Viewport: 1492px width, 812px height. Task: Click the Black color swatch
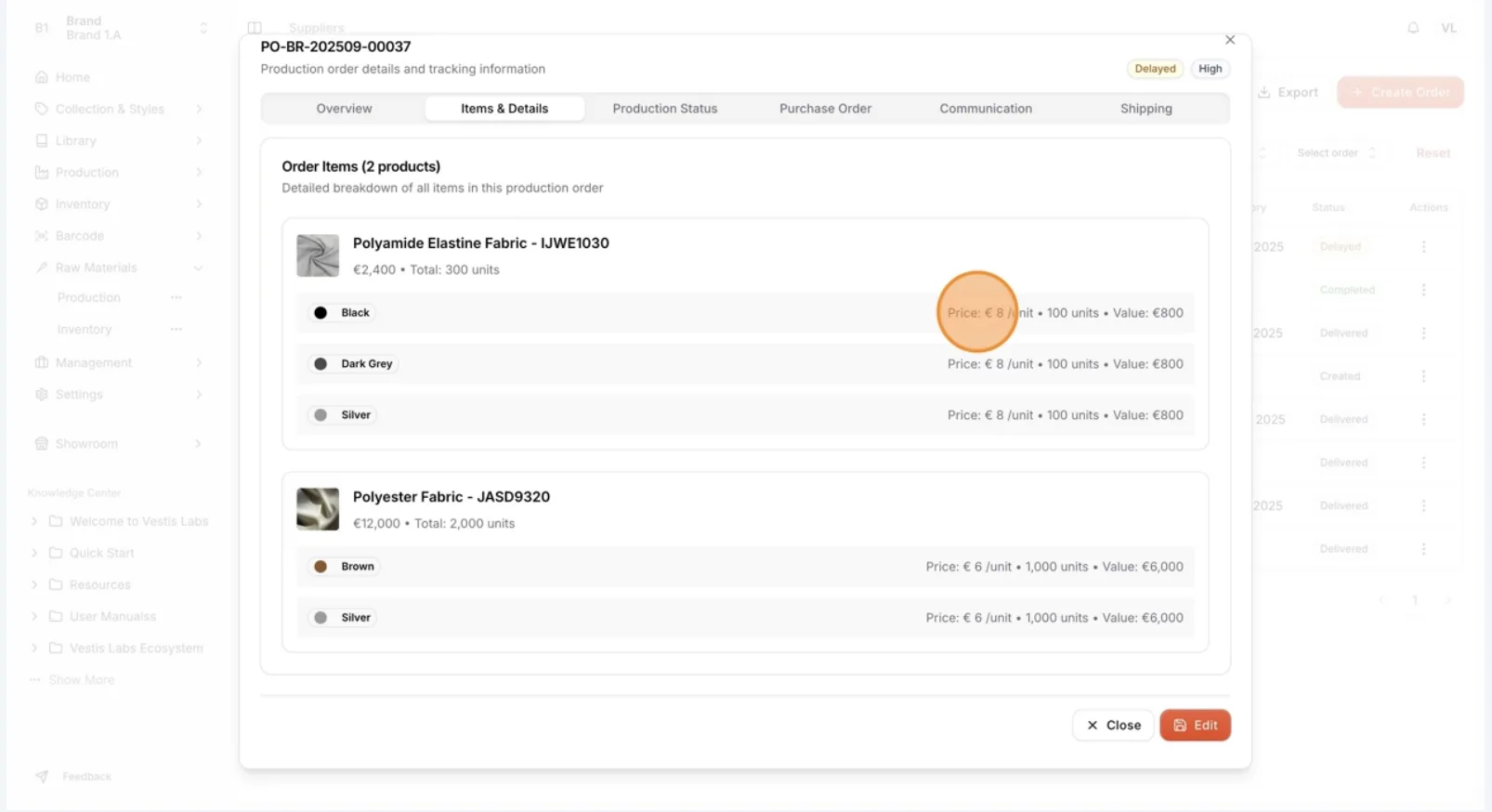pos(321,313)
